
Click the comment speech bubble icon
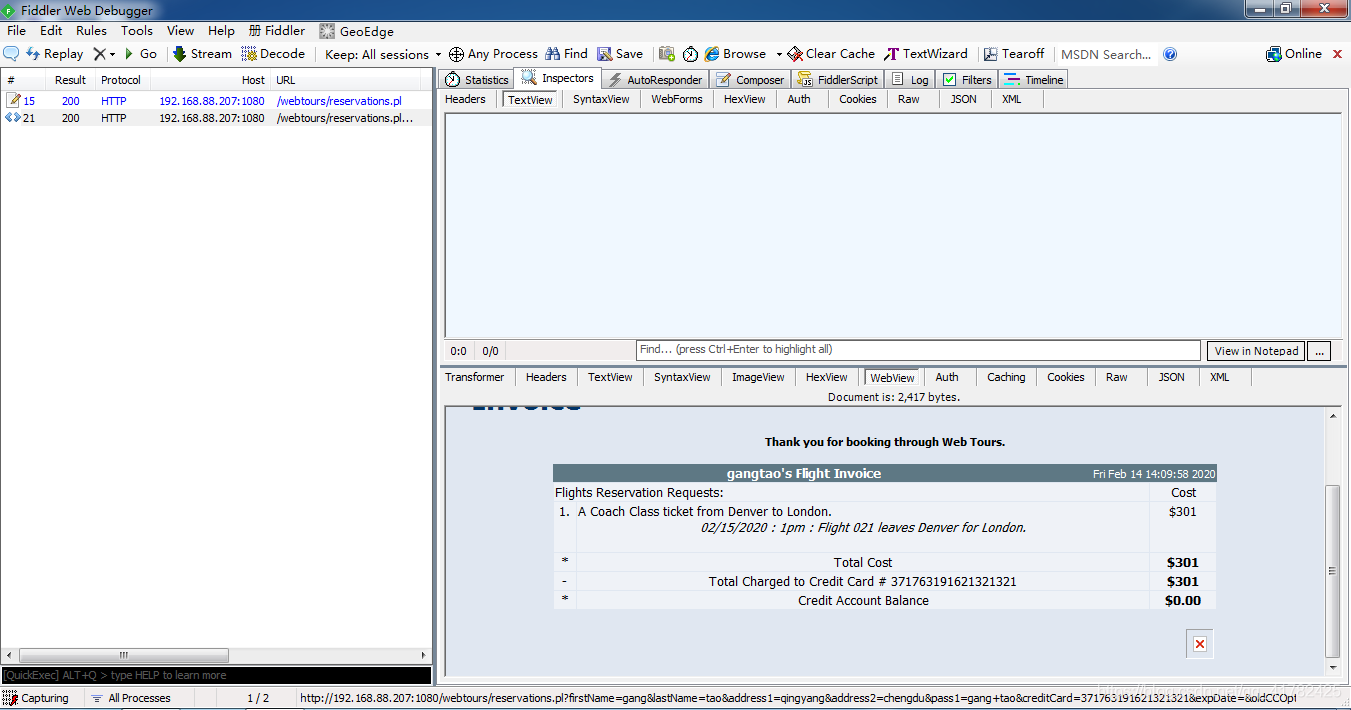click(x=11, y=54)
